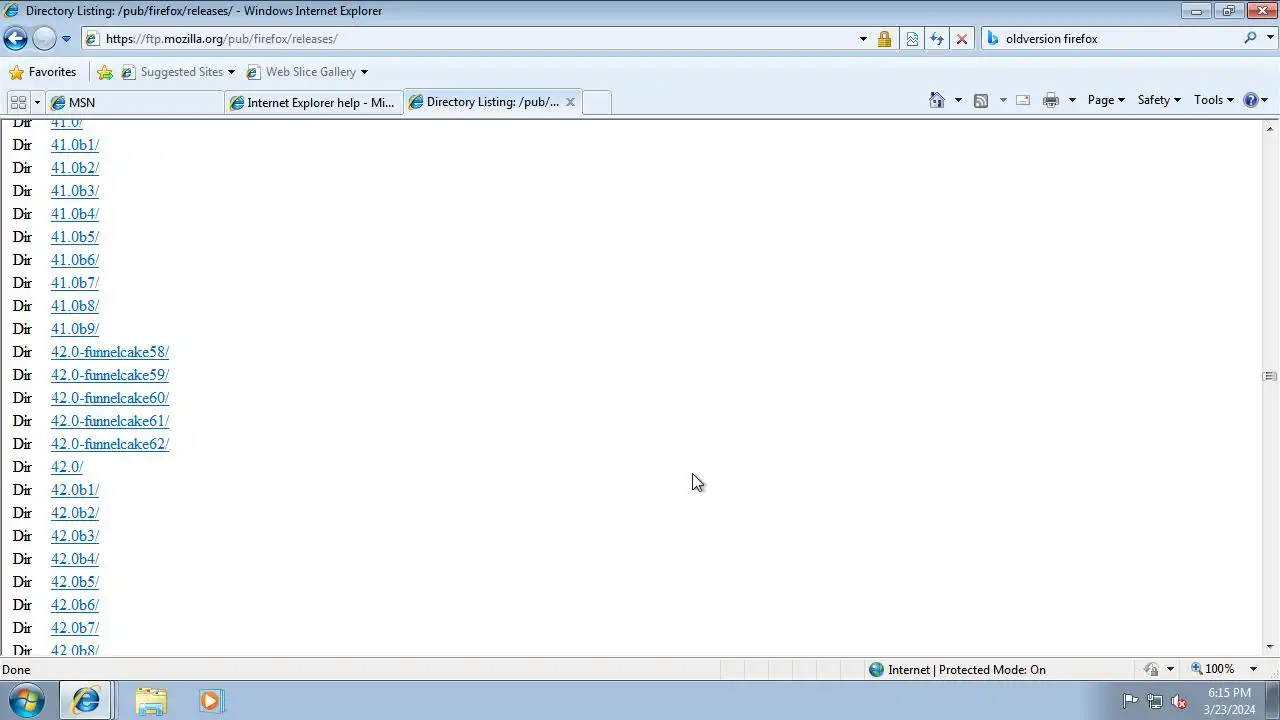Select the Directory Listing tab
This screenshot has width=1280, height=720.
coord(484,102)
